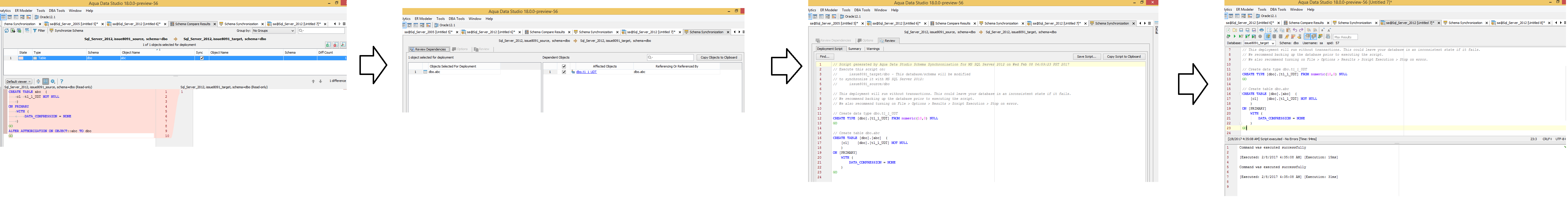Open the Window menu in the deployment script window
Image resolution: width=1568 pixels, height=203 pixels.
click(x=880, y=10)
